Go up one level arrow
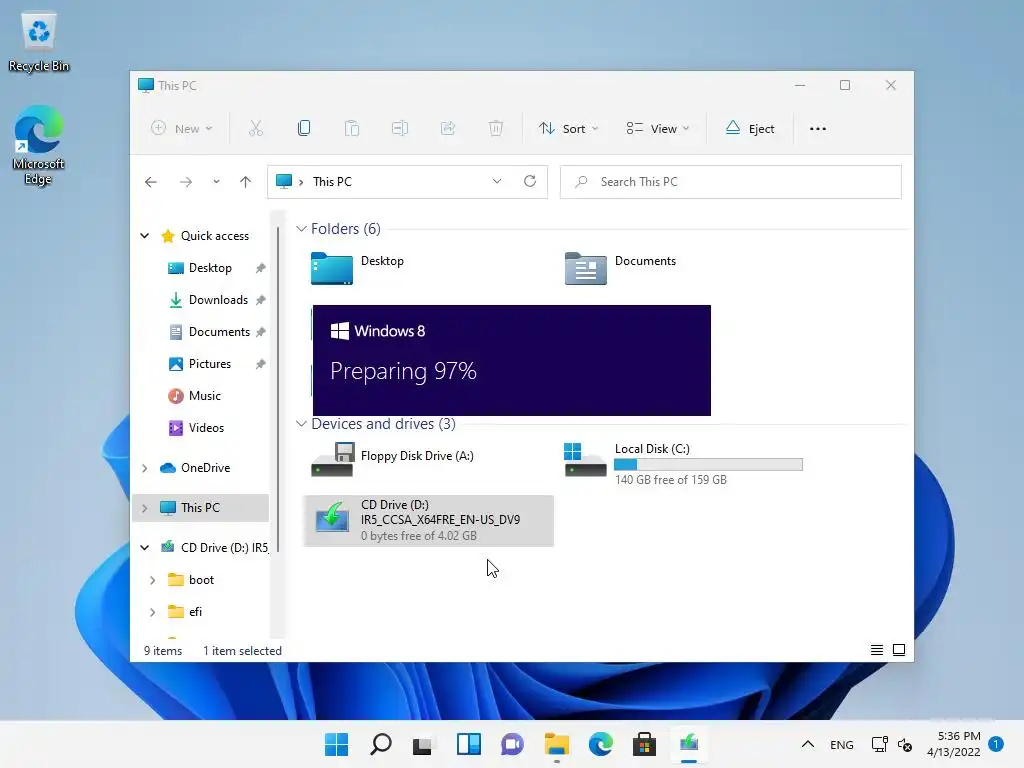 (x=246, y=182)
